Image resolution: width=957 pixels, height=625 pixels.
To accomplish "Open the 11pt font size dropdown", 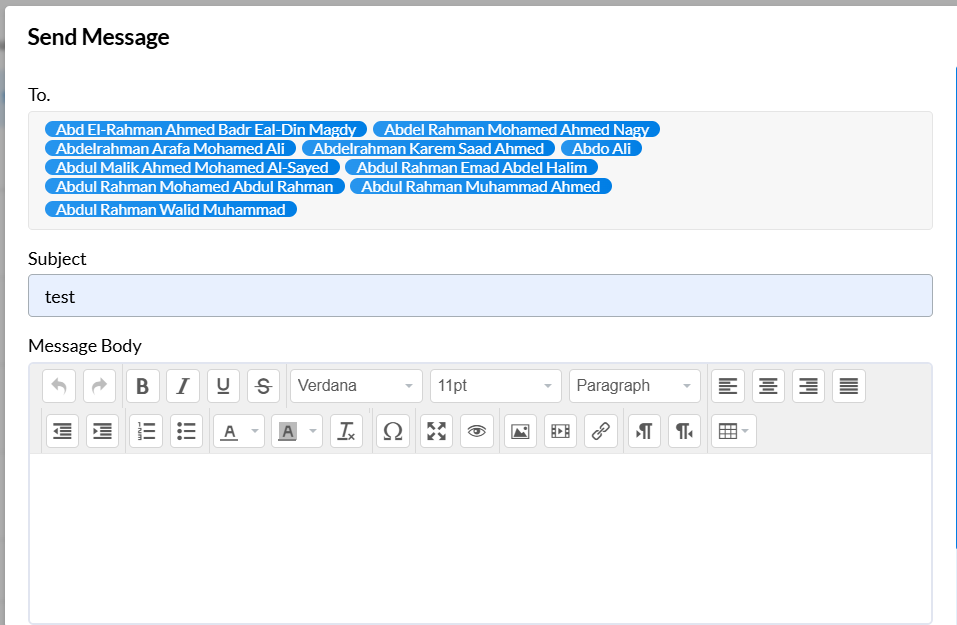I will (496, 386).
